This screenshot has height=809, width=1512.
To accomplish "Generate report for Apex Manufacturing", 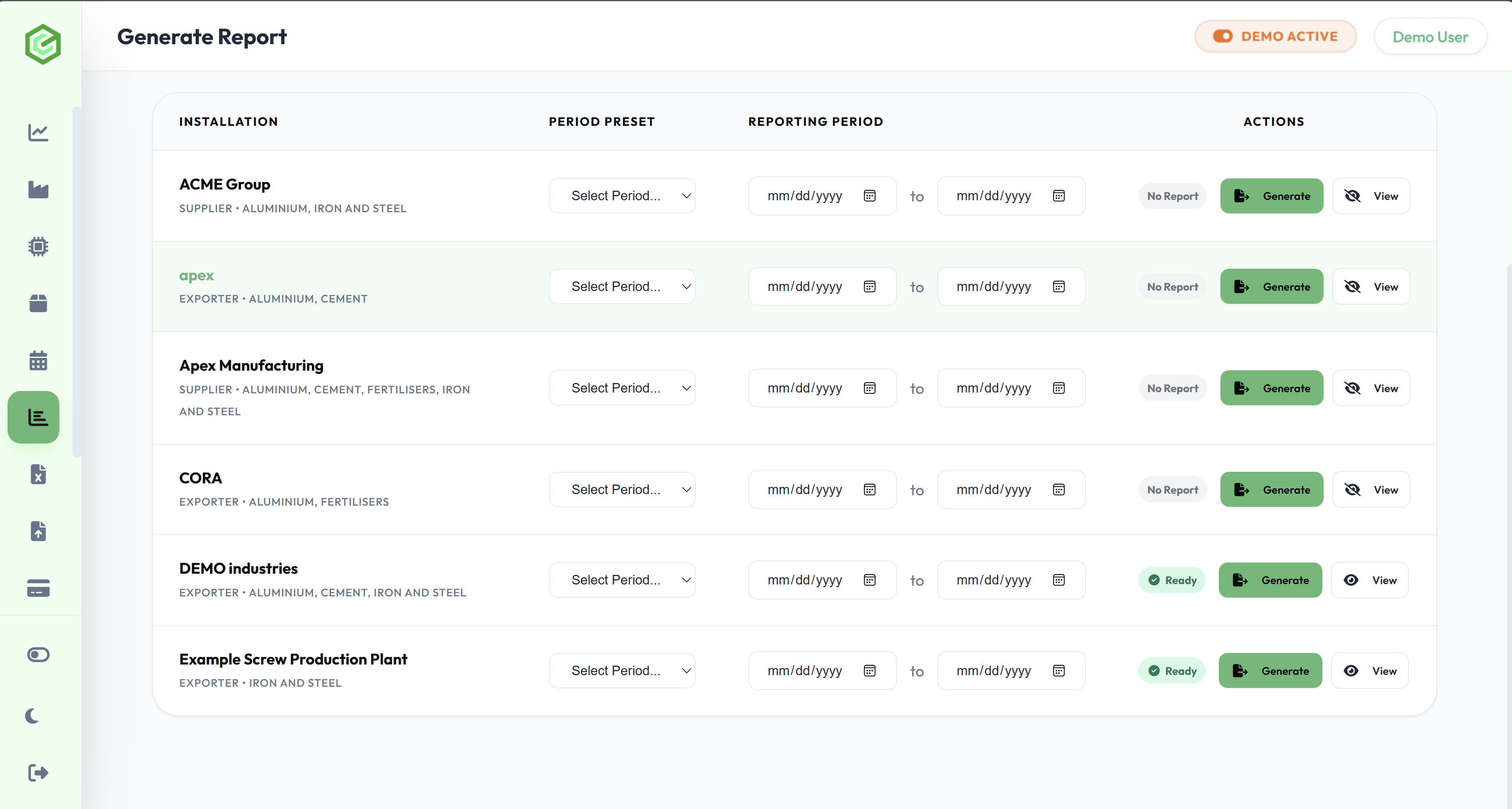I will tap(1271, 388).
